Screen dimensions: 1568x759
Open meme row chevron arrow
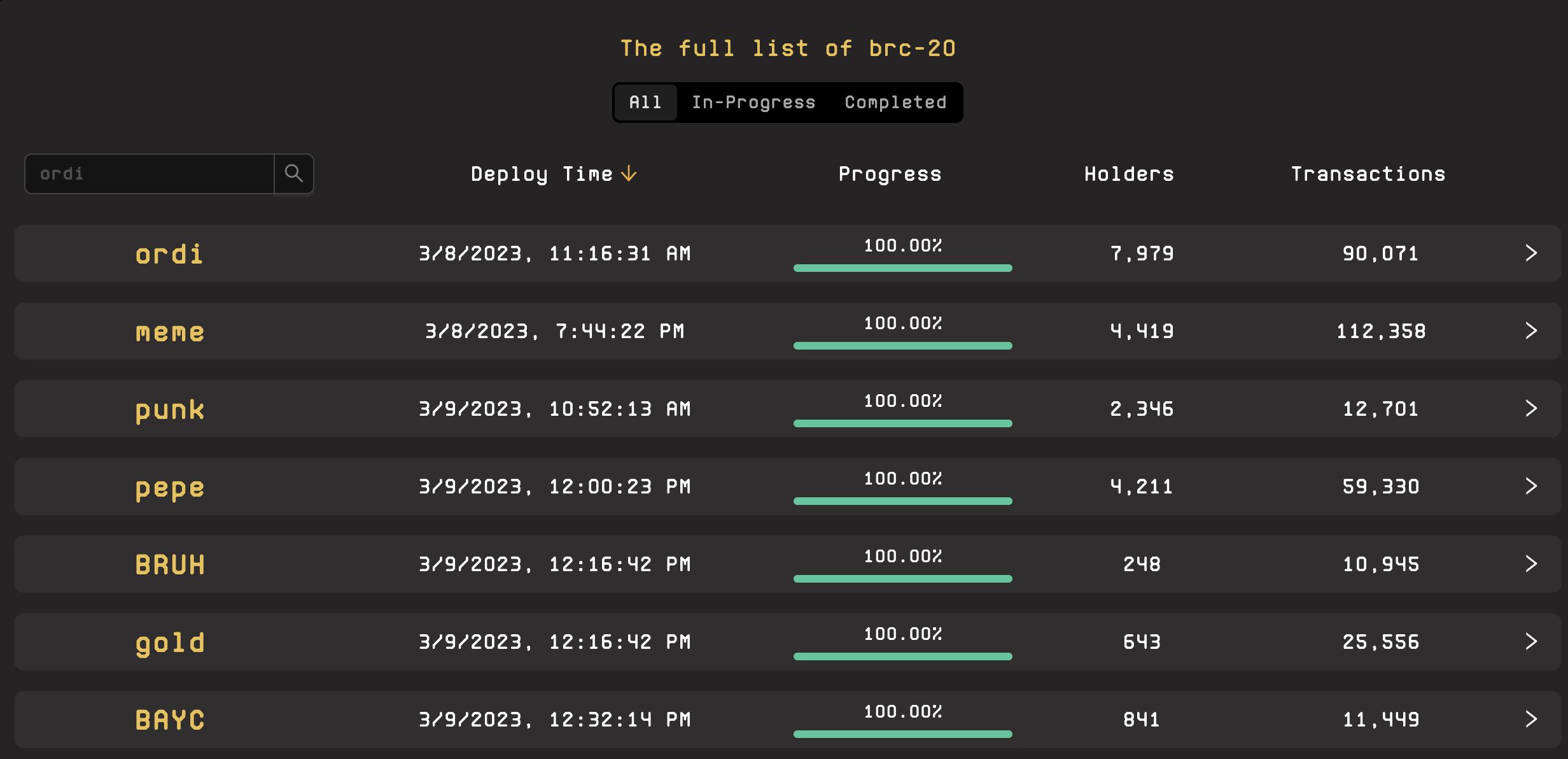(1531, 331)
